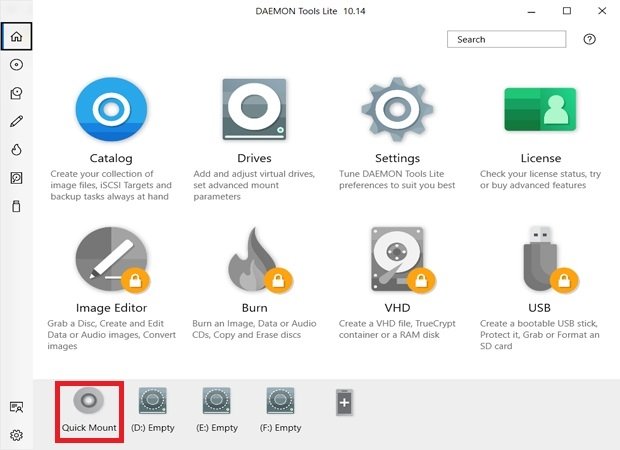Open the locked USB stick tile
Viewport: 620px width, 450px height.
[x=549, y=259]
